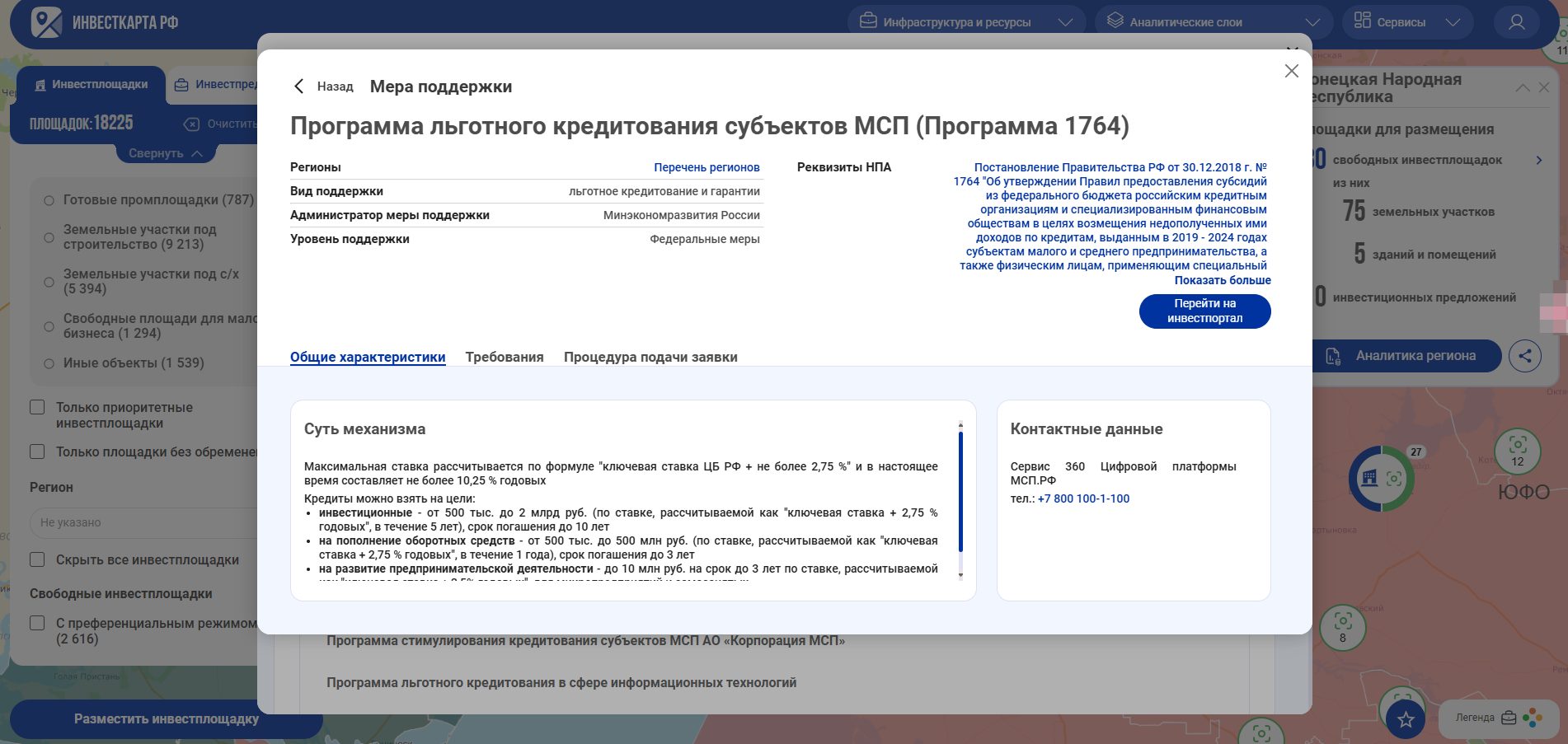
Task: Collapse the region info panel with chevron
Action: (1523, 87)
